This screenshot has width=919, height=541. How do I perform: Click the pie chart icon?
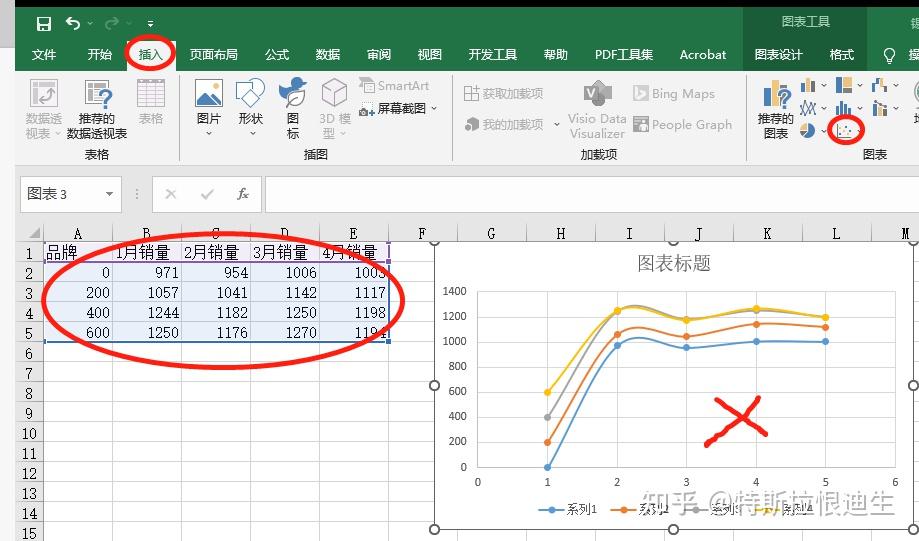(808, 130)
